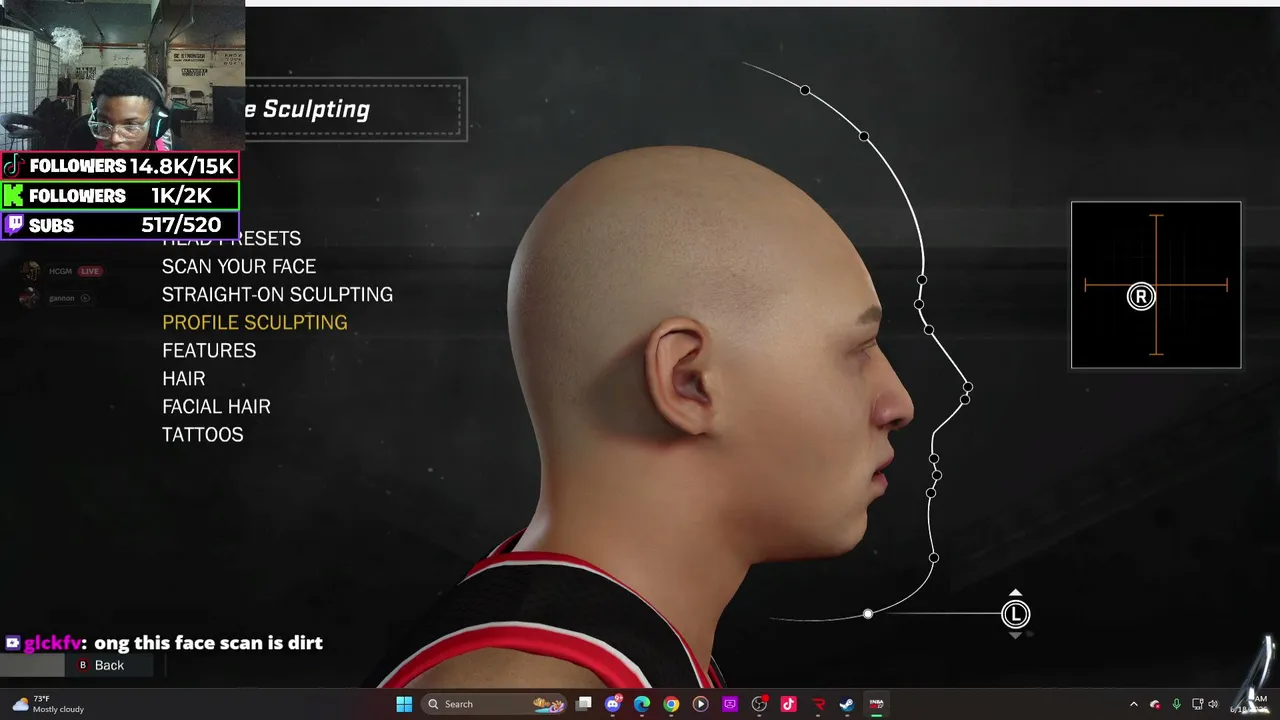Open Steam from the taskbar
Image resolution: width=1280 pixels, height=720 pixels.
pyautogui.click(x=847, y=704)
